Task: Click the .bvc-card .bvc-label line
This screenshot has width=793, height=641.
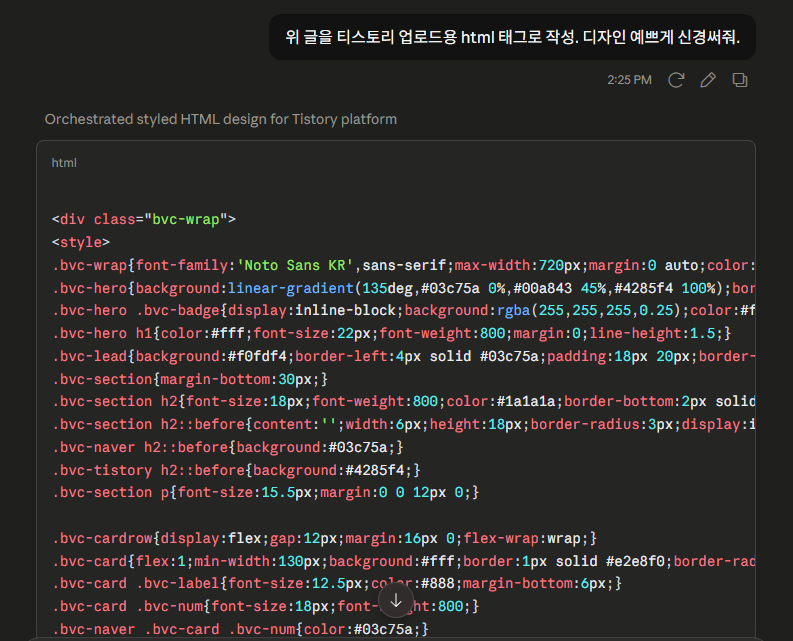Action: click(337, 583)
